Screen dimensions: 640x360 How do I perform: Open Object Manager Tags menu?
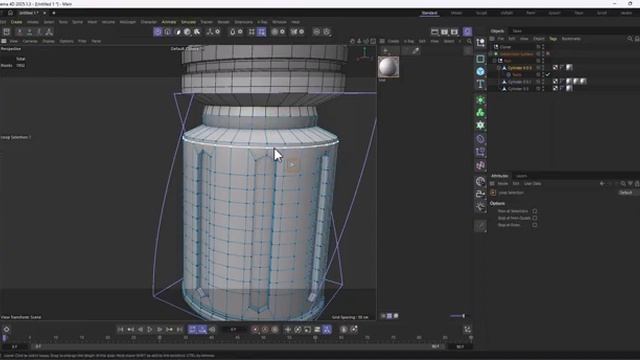pyautogui.click(x=553, y=39)
